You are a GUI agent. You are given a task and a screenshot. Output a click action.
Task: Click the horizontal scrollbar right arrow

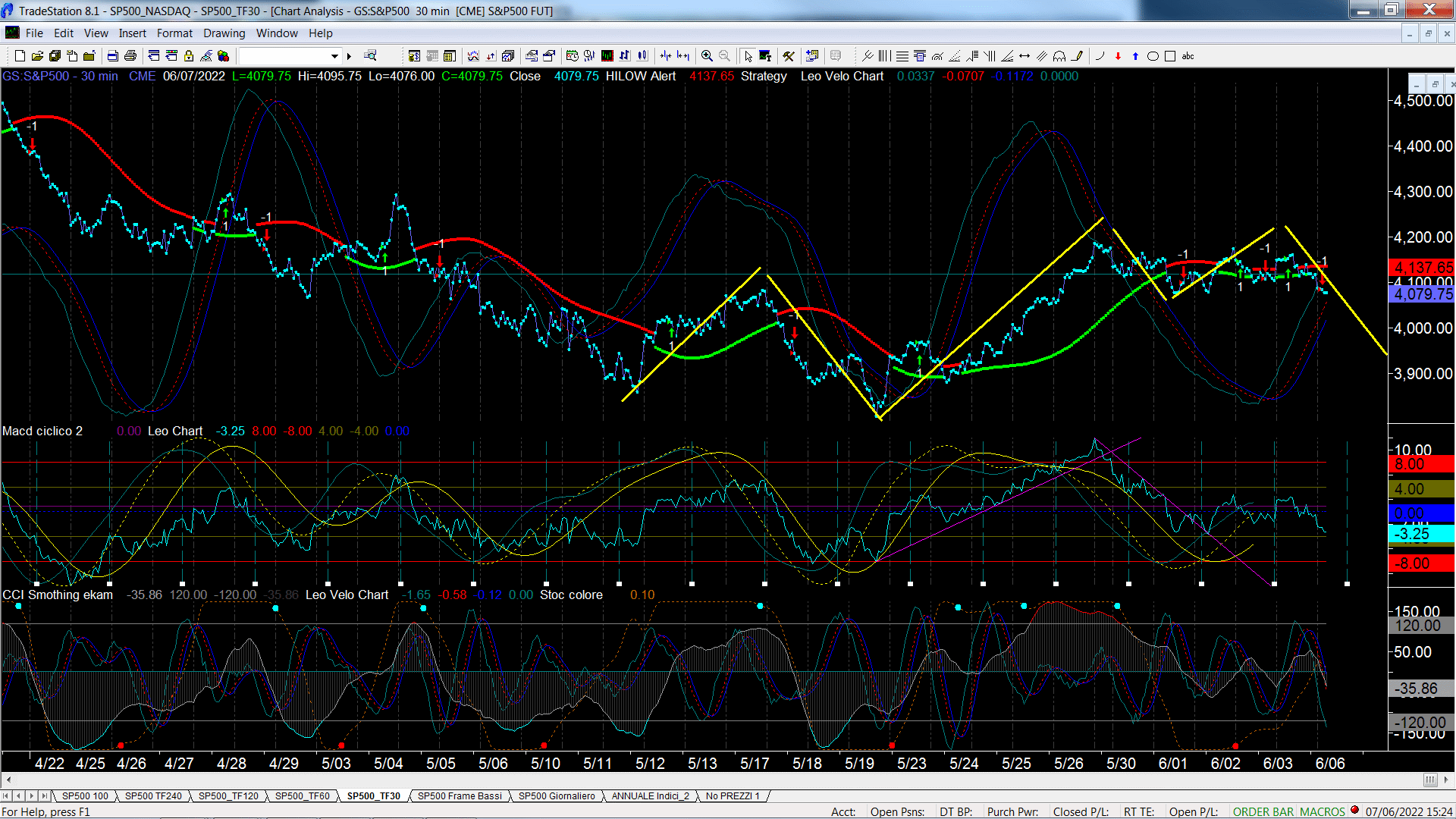1446,780
